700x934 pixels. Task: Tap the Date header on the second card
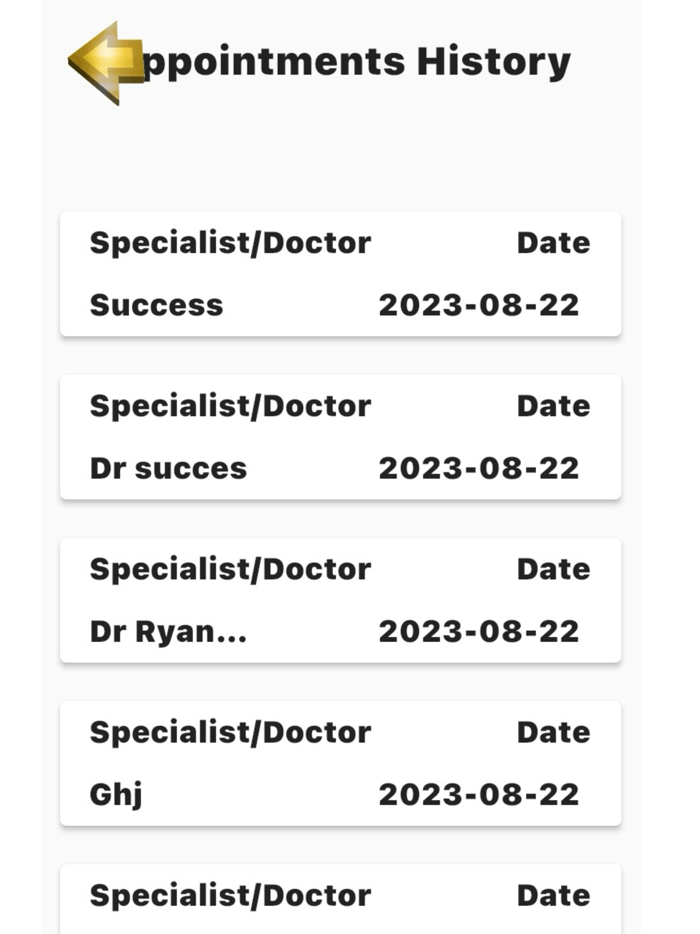(554, 405)
